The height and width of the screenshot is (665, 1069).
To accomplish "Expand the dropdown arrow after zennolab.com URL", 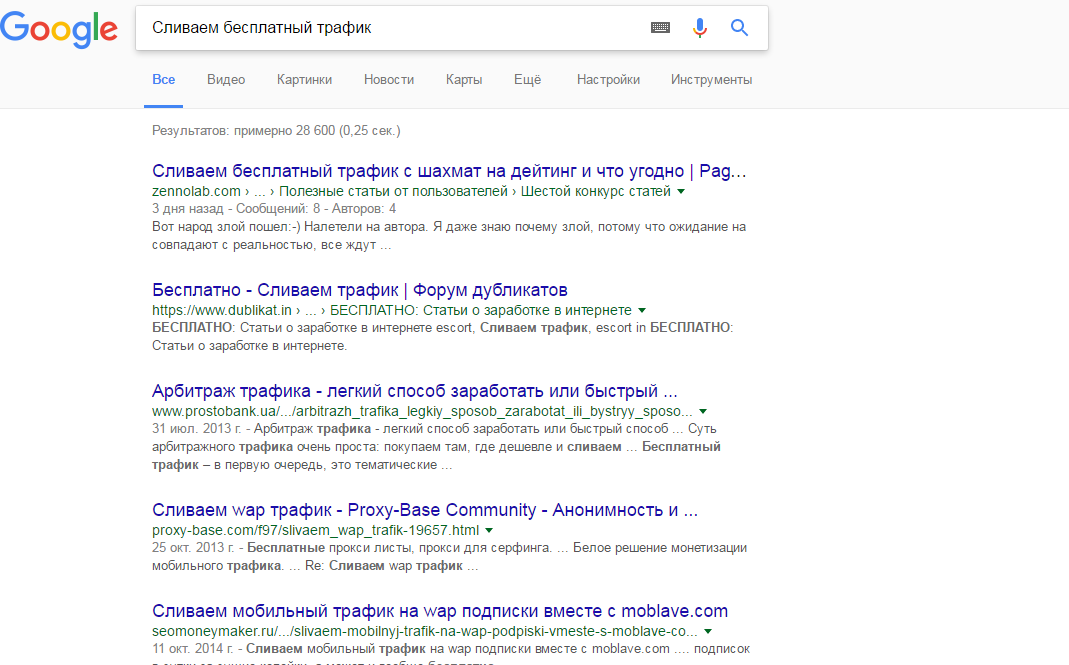I will coord(680,192).
